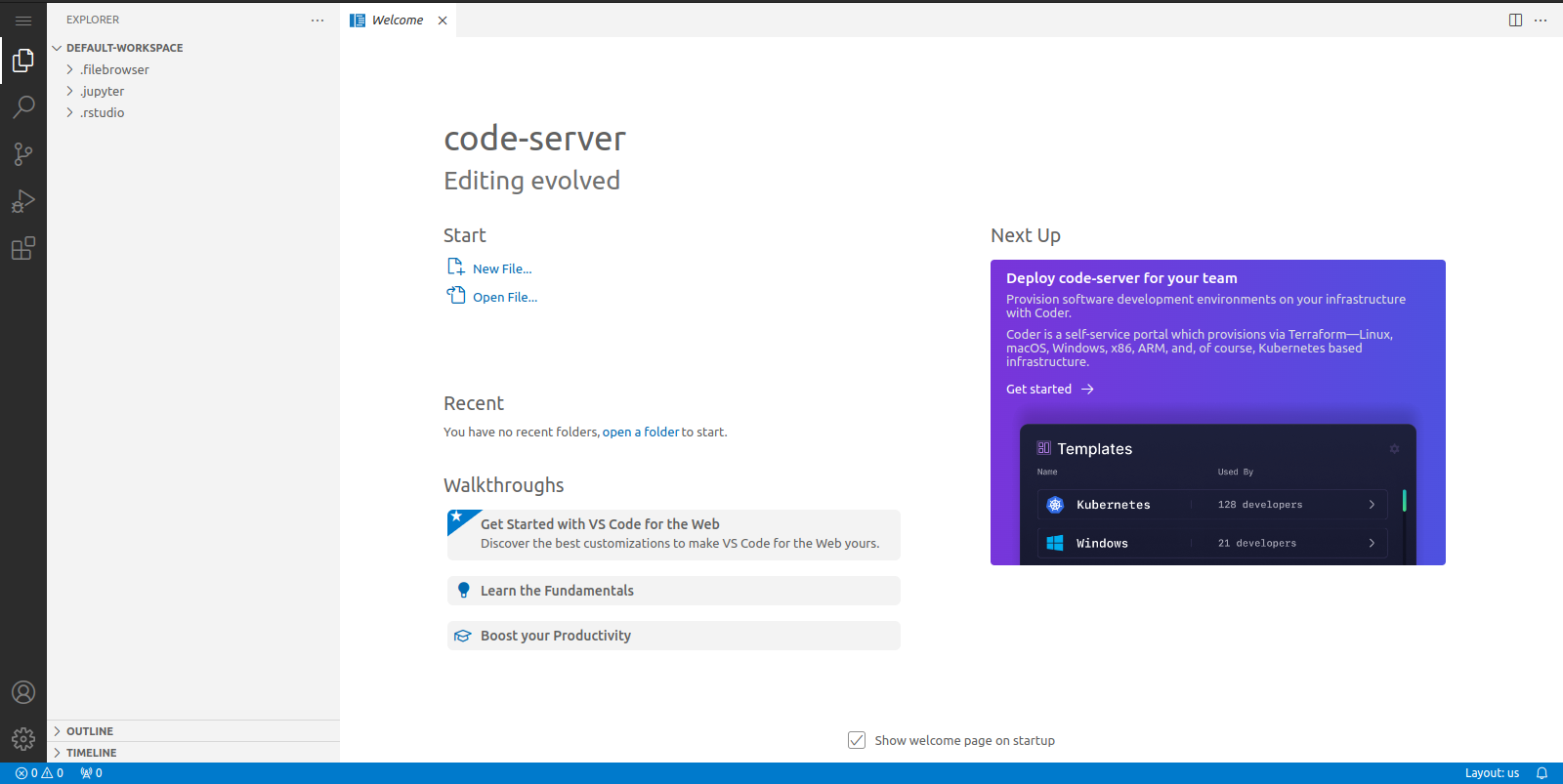Expand the .filebrowser folder
1563x784 pixels.
click(114, 70)
